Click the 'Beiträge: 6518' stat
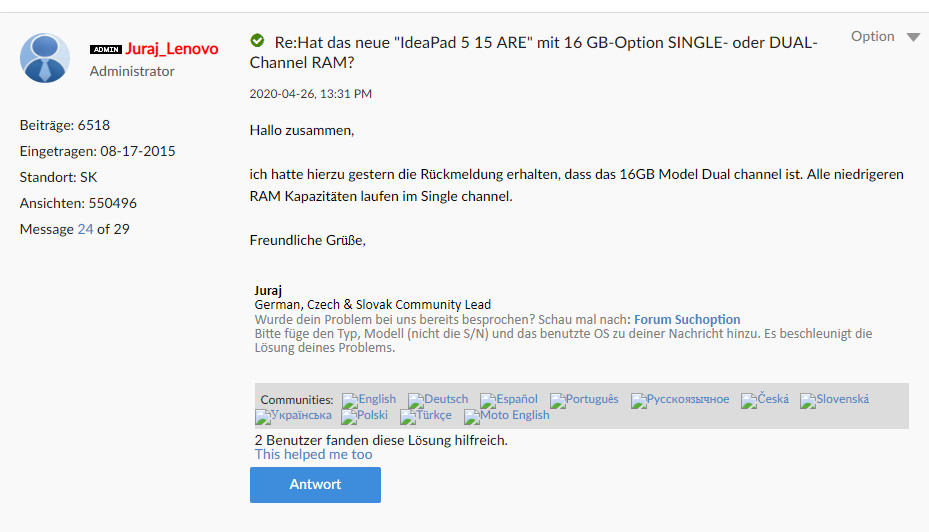Image resolution: width=929 pixels, height=532 pixels. (65, 125)
